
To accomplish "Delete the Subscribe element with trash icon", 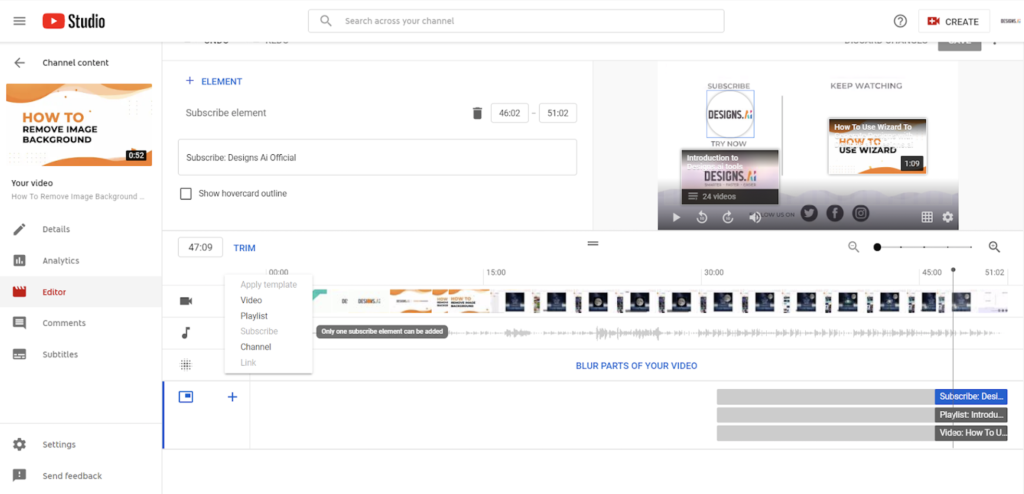I will coord(477,113).
